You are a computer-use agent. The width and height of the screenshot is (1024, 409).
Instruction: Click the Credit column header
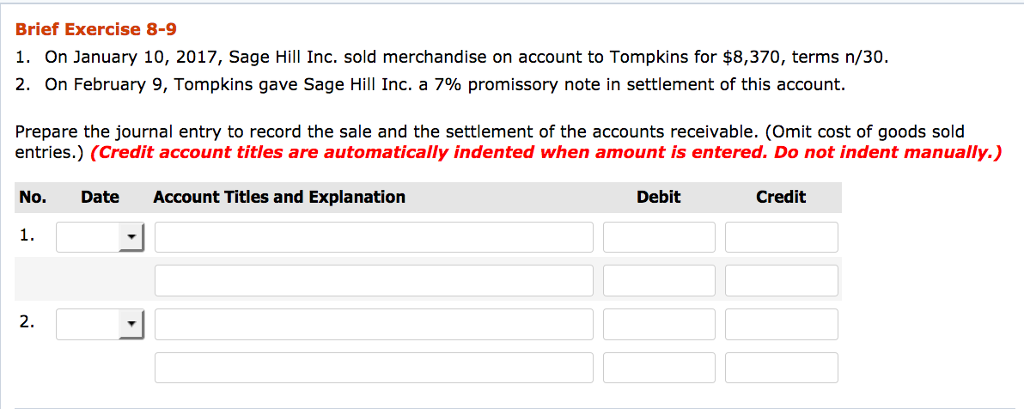coord(781,197)
